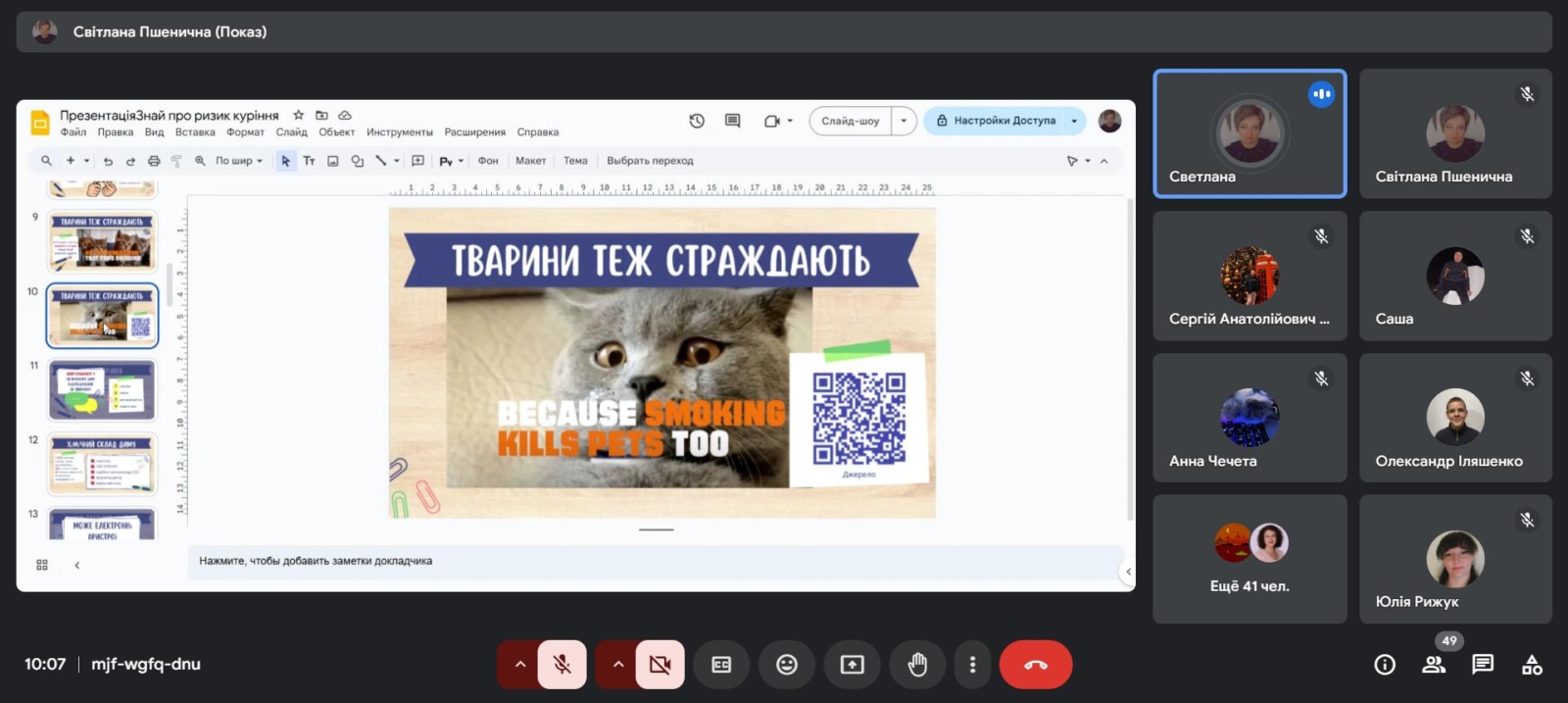This screenshot has width=1568, height=703.
Task: Toggle closed captions
Action: 721,665
